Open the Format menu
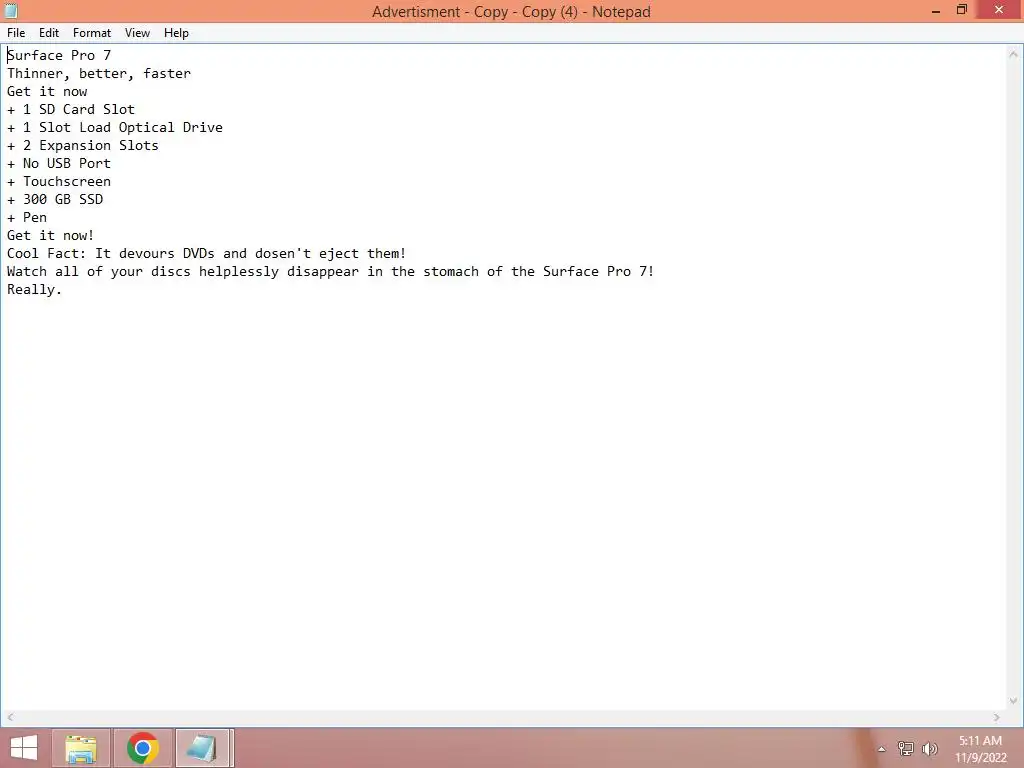Image resolution: width=1024 pixels, height=768 pixels. (91, 33)
